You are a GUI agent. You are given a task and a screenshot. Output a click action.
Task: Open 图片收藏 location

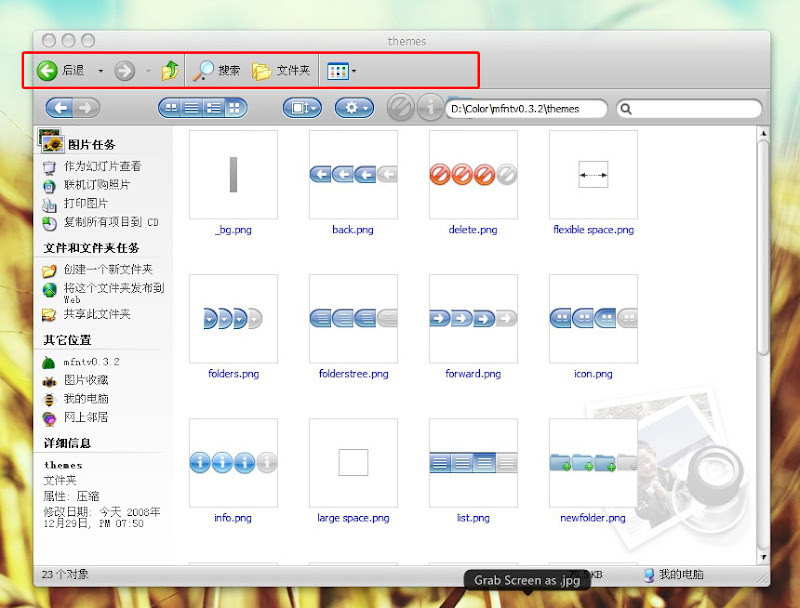86,380
